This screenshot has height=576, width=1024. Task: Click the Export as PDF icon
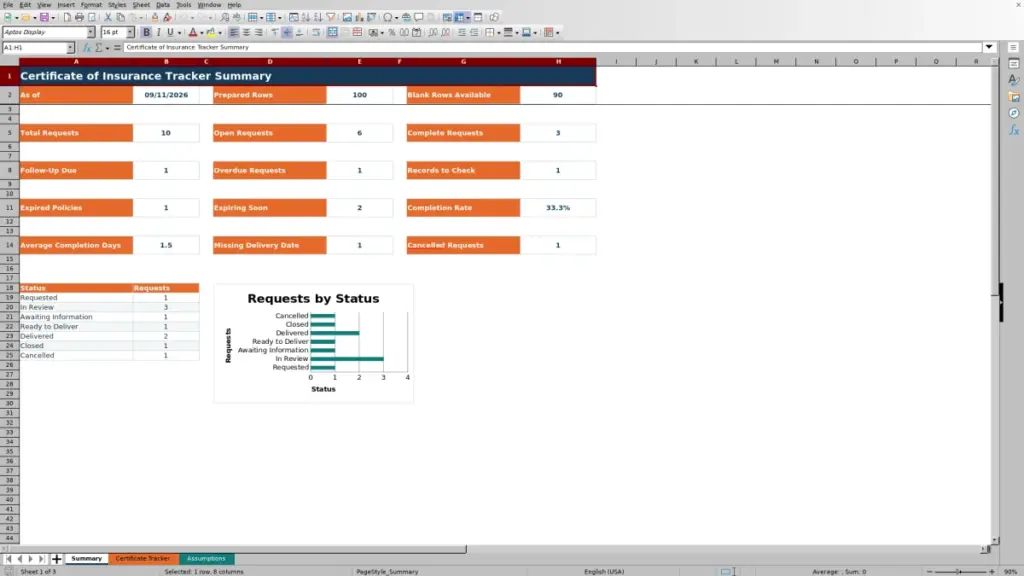click(67, 17)
